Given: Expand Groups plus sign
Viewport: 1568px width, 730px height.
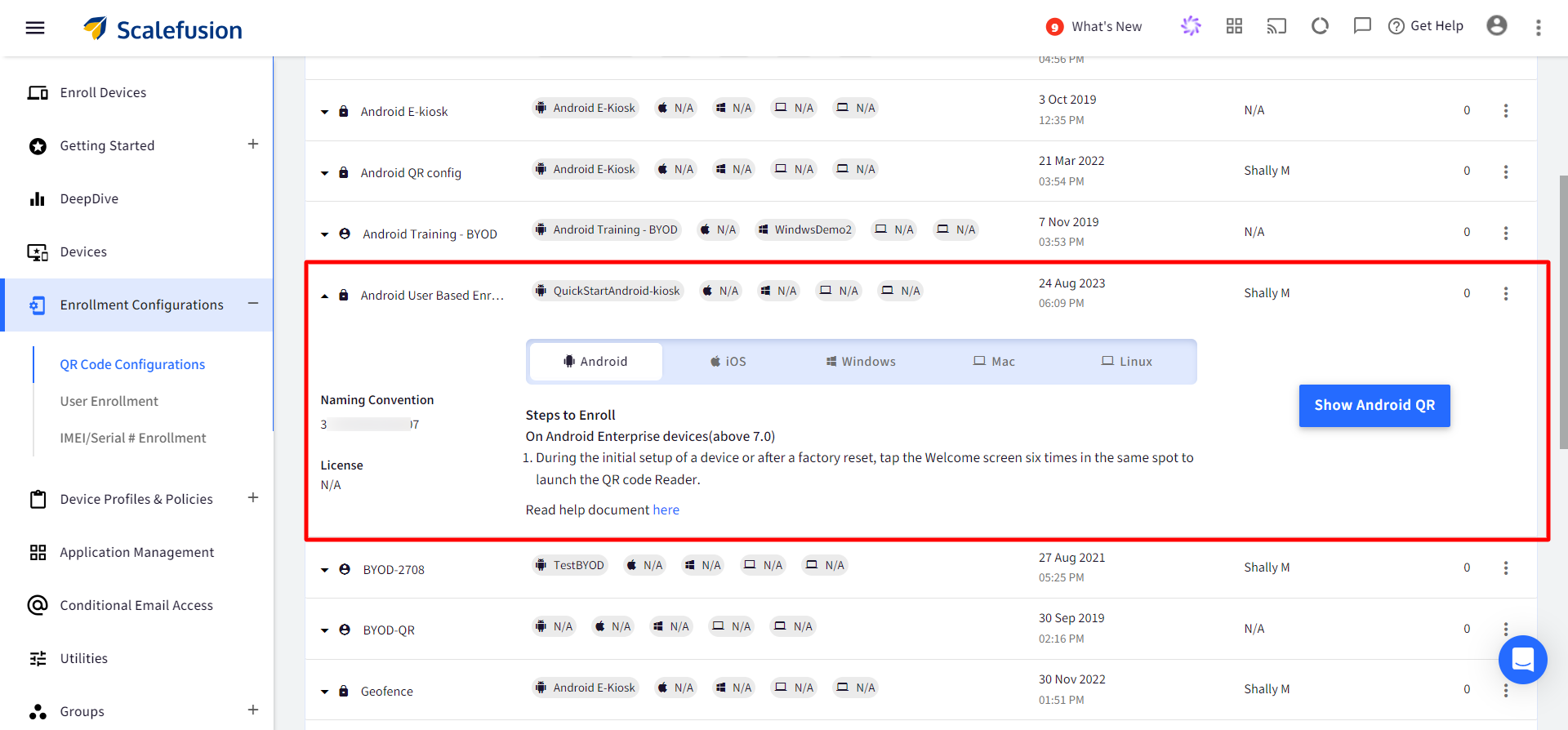Looking at the screenshot, I should (x=253, y=710).
